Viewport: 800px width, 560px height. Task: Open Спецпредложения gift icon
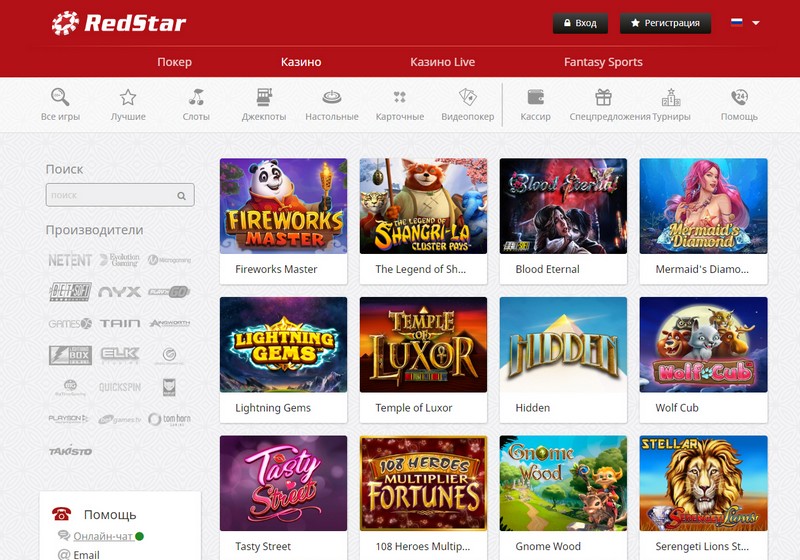tap(610, 105)
